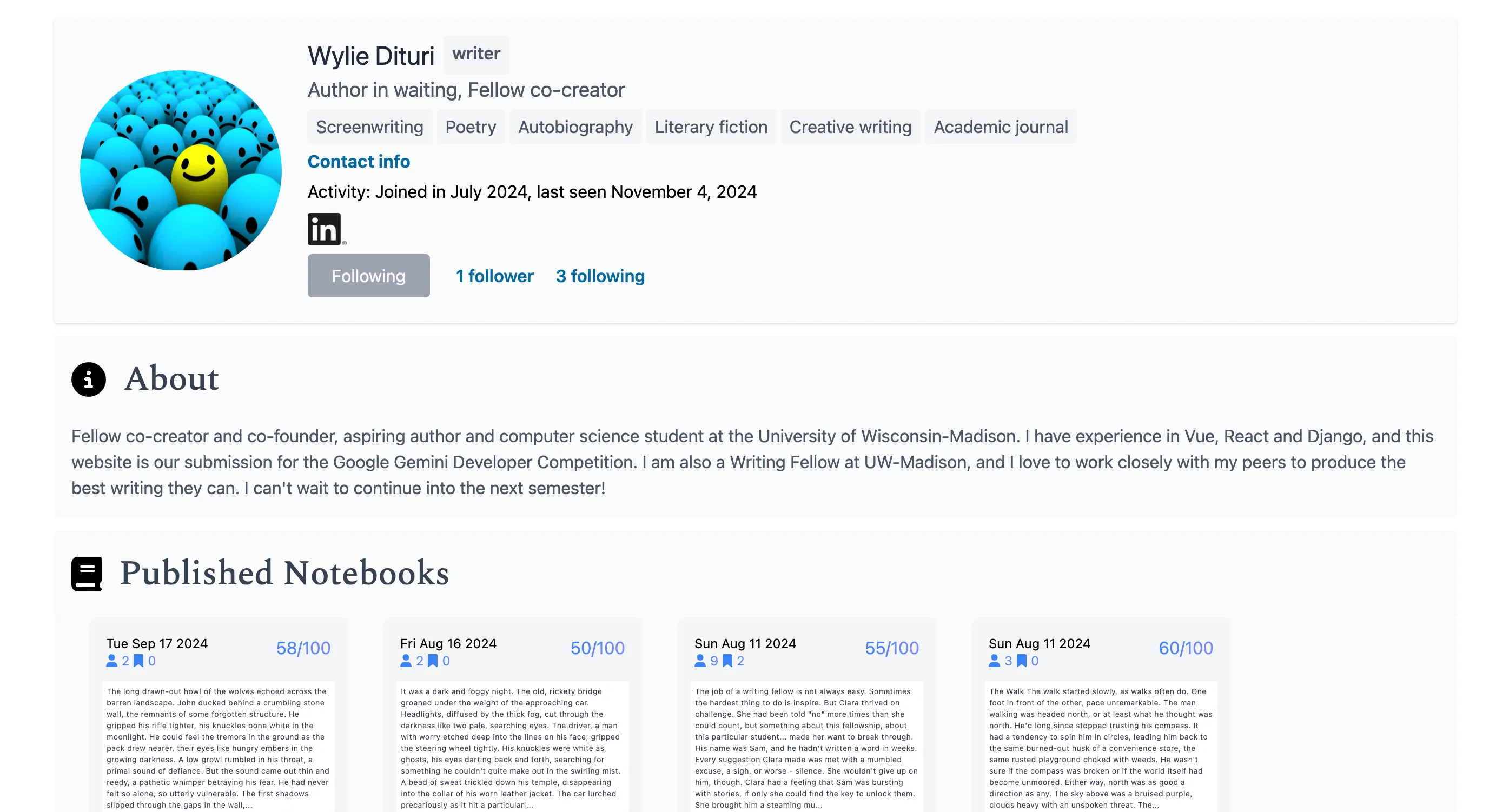This screenshot has height=812, width=1509.
Task: Click Wylie Dituri's profile picture
Action: (x=181, y=170)
